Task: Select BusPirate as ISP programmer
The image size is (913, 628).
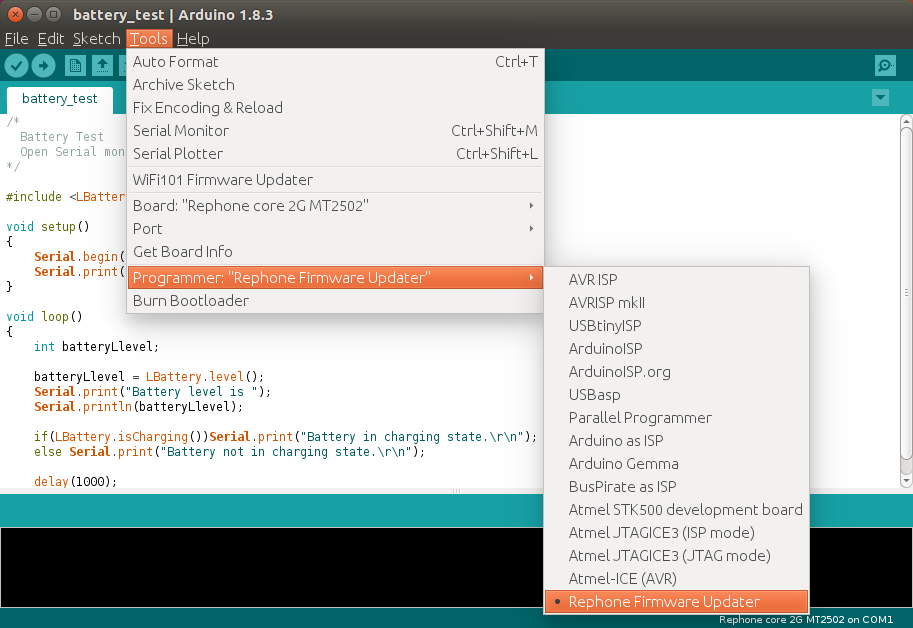Action: coord(677,487)
